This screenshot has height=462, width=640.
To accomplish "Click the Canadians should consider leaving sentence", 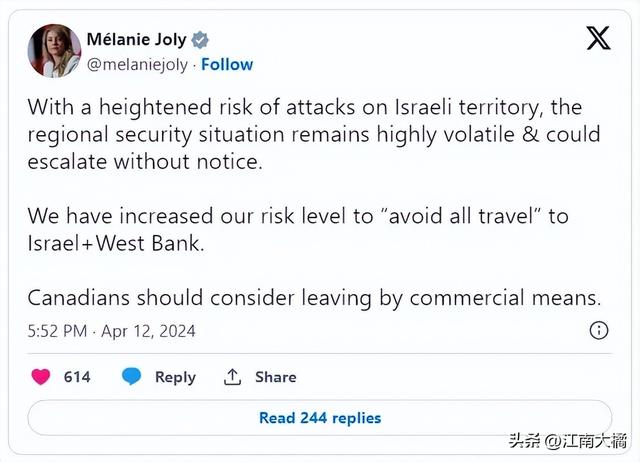I will pyautogui.click(x=314, y=298).
